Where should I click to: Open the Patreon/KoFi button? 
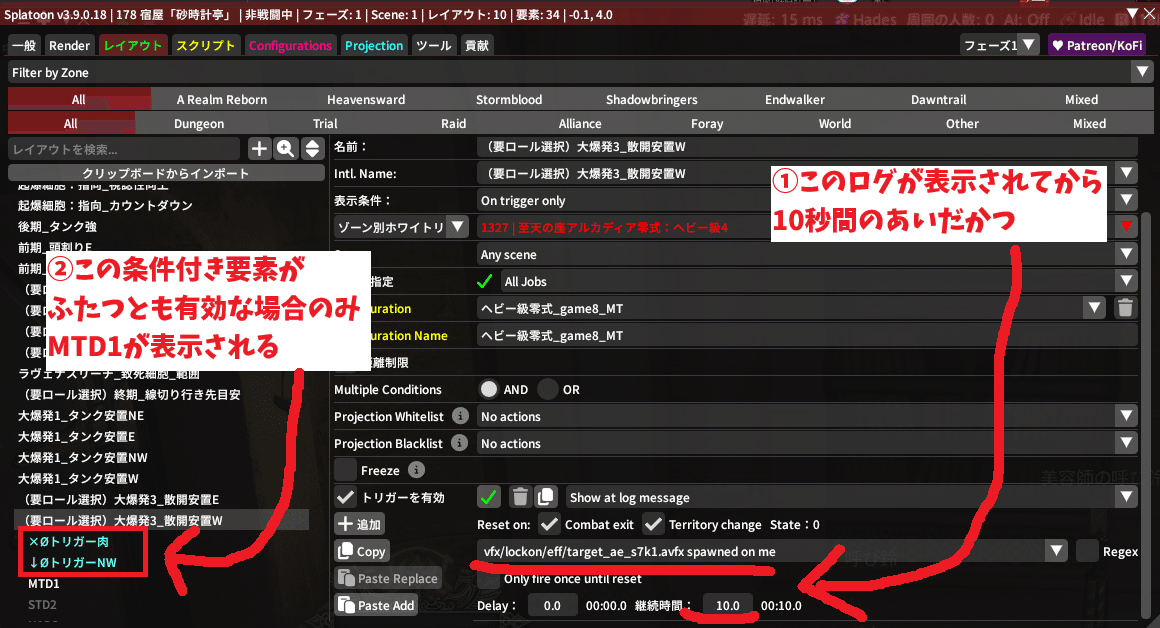[1096, 45]
